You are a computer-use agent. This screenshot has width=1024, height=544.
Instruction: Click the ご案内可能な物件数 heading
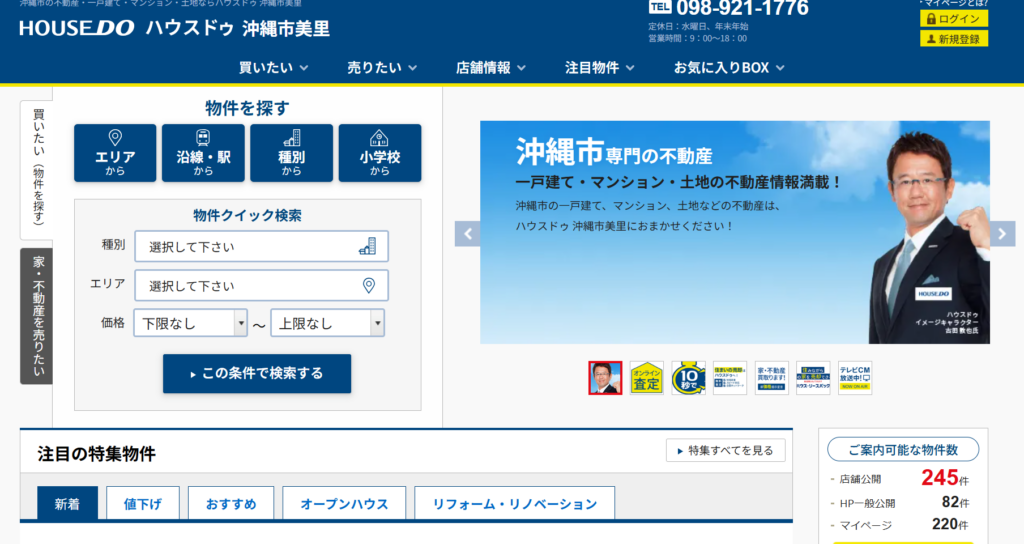point(903,449)
